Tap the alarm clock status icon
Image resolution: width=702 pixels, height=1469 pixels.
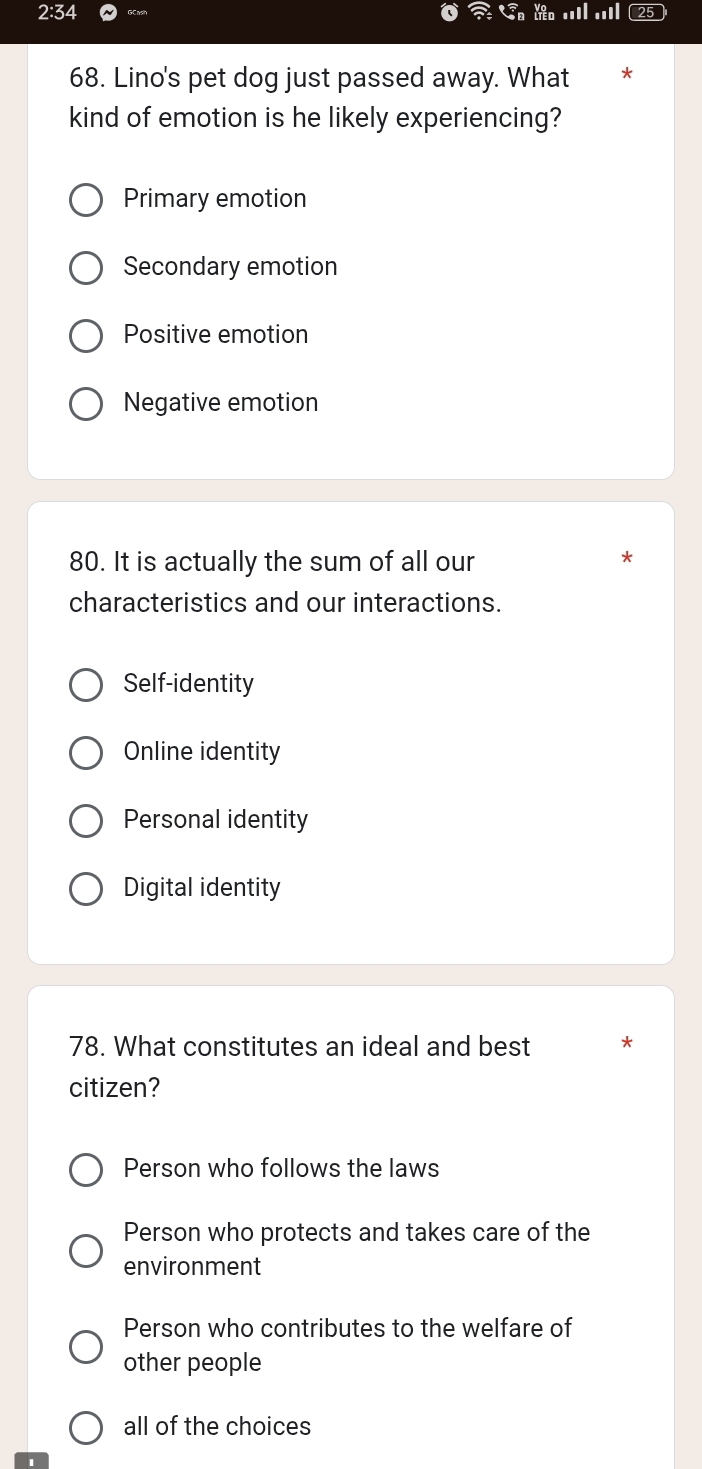450,12
